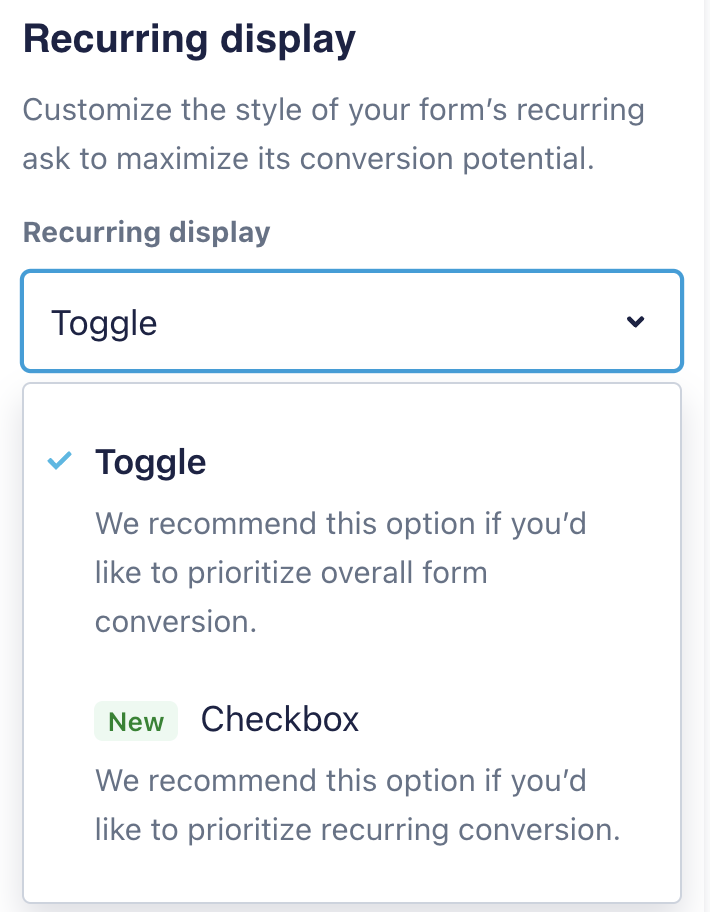Click the dropdown chevron arrow icon
The width and height of the screenshot is (710, 912).
pyautogui.click(x=635, y=322)
